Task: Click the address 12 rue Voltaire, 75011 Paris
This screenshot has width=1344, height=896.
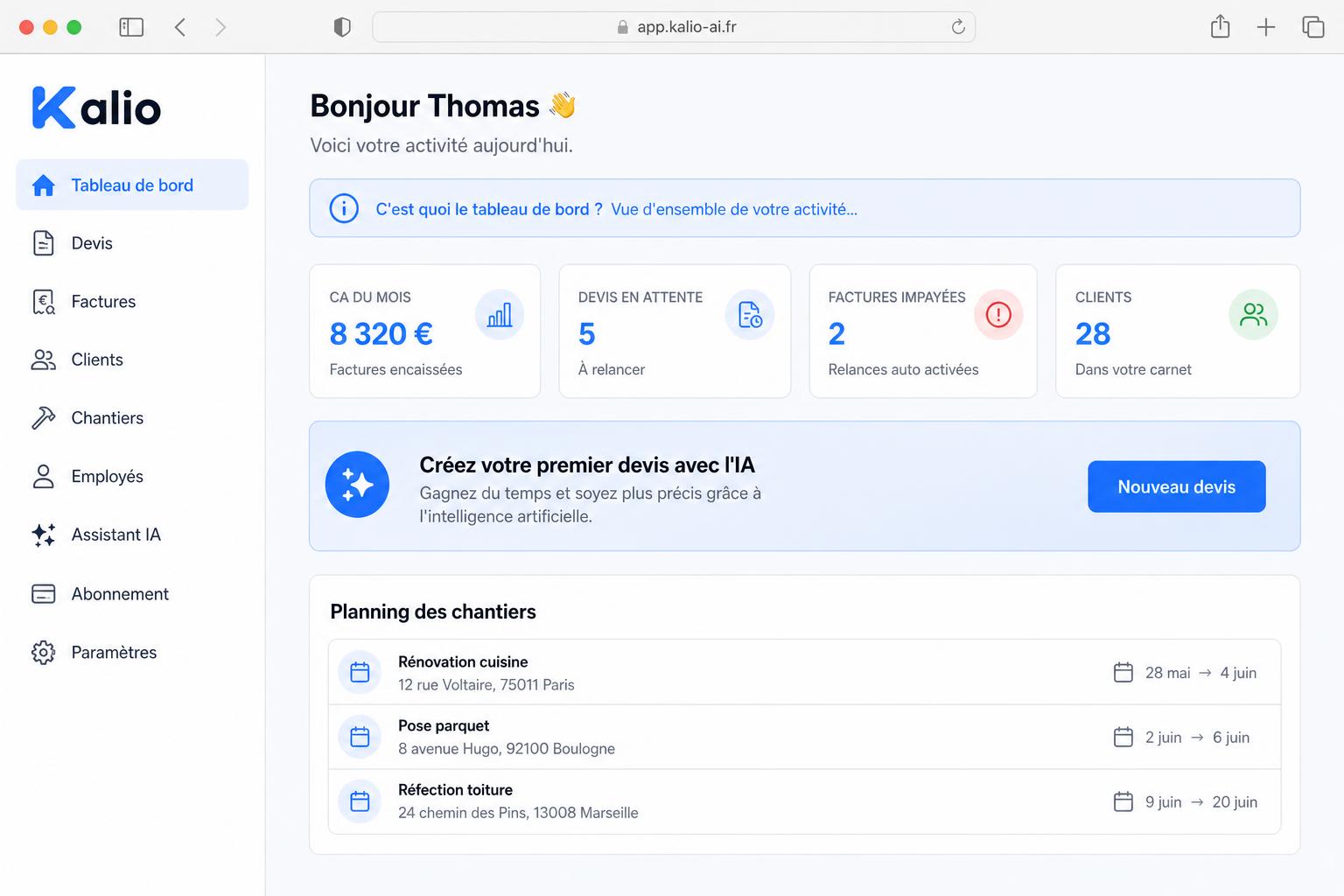Action: pyautogui.click(x=486, y=684)
